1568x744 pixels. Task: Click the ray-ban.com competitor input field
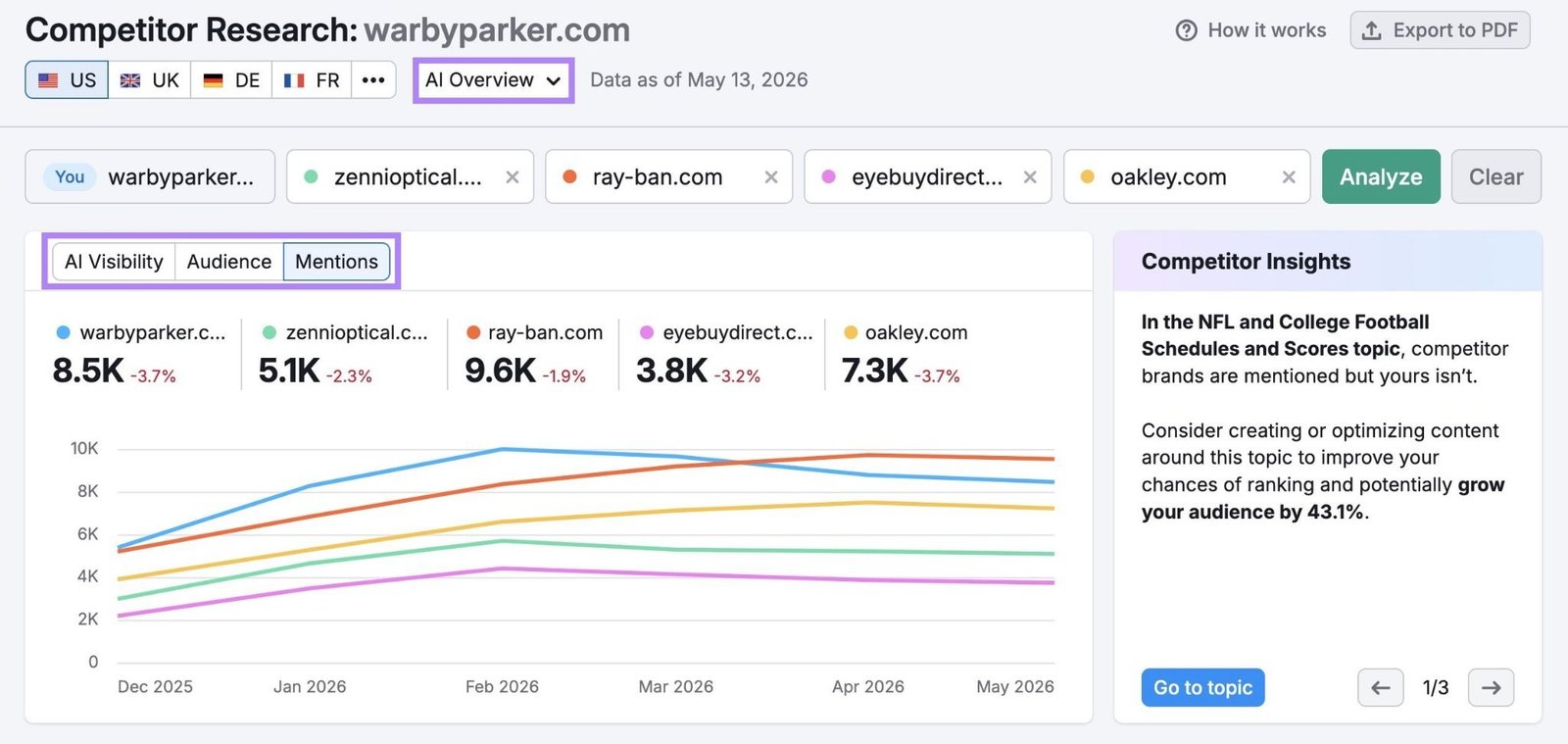coord(668,176)
